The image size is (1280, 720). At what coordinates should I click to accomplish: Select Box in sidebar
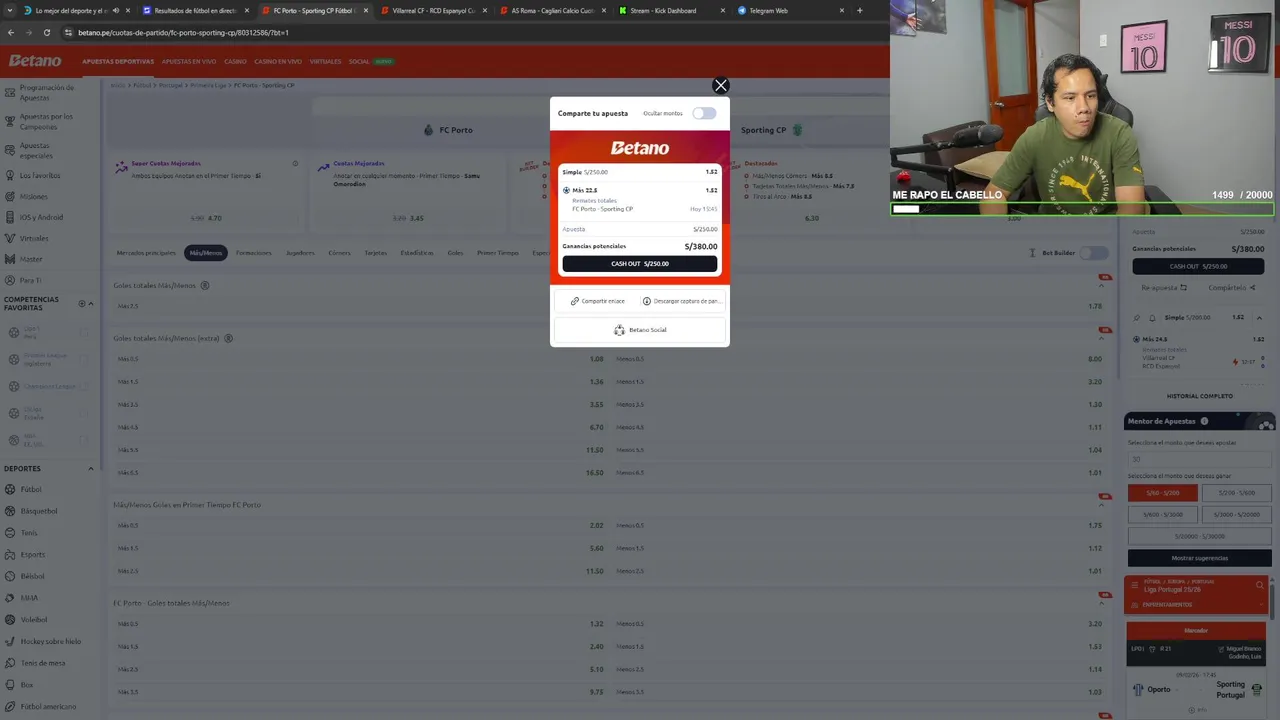pyautogui.click(x=27, y=685)
